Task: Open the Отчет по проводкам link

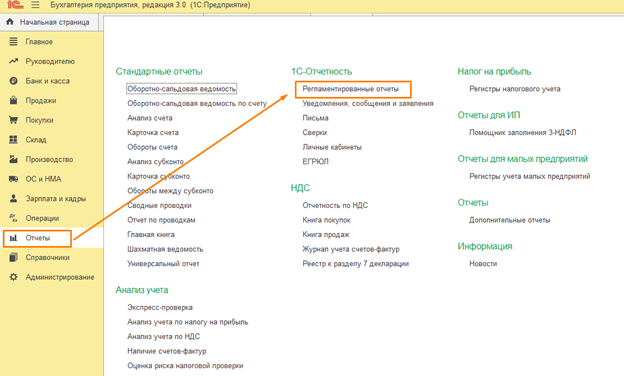Action: (161, 220)
